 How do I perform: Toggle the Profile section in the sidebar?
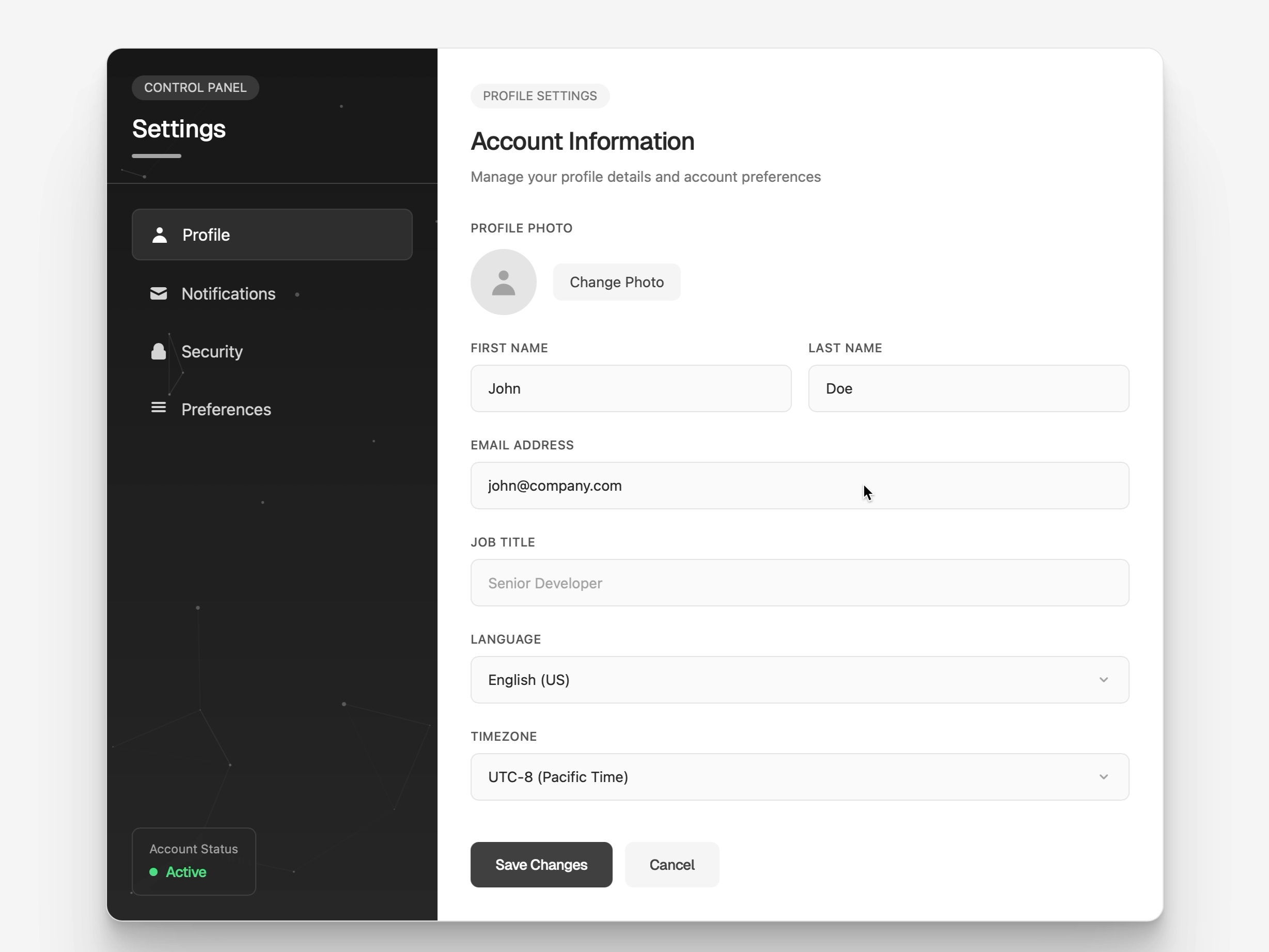pos(271,235)
